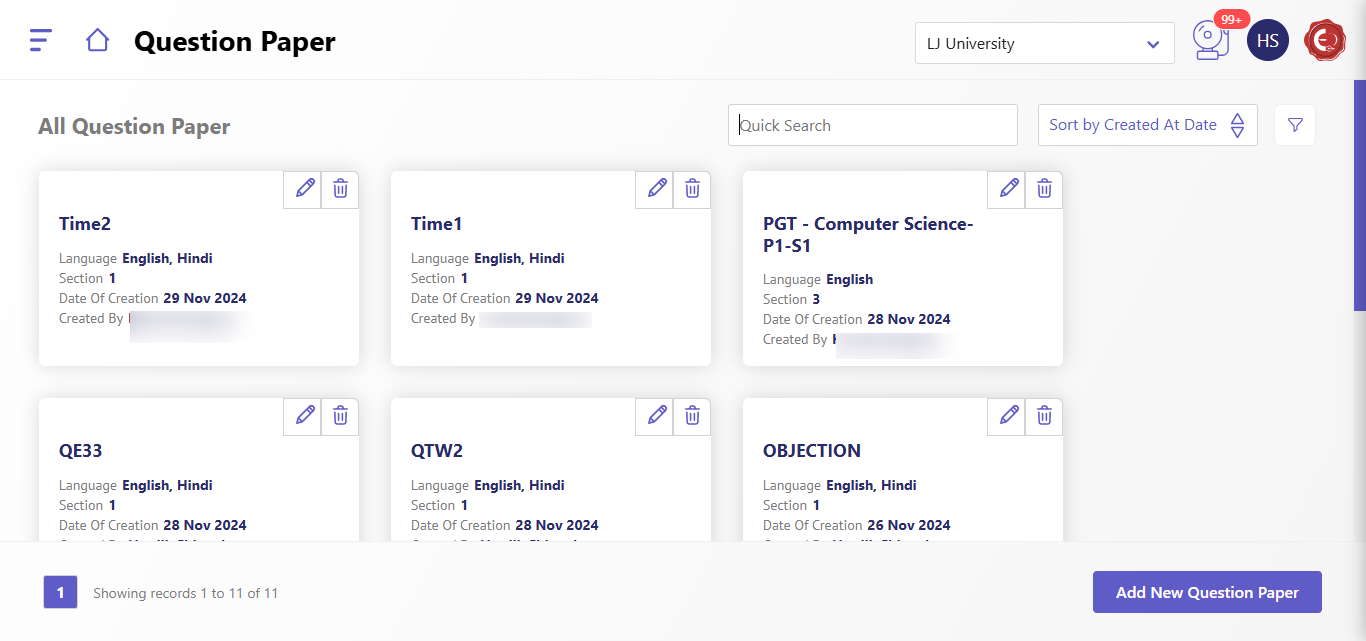Focus the Quick Search field
Image resolution: width=1366 pixels, height=641 pixels.
[872, 125]
